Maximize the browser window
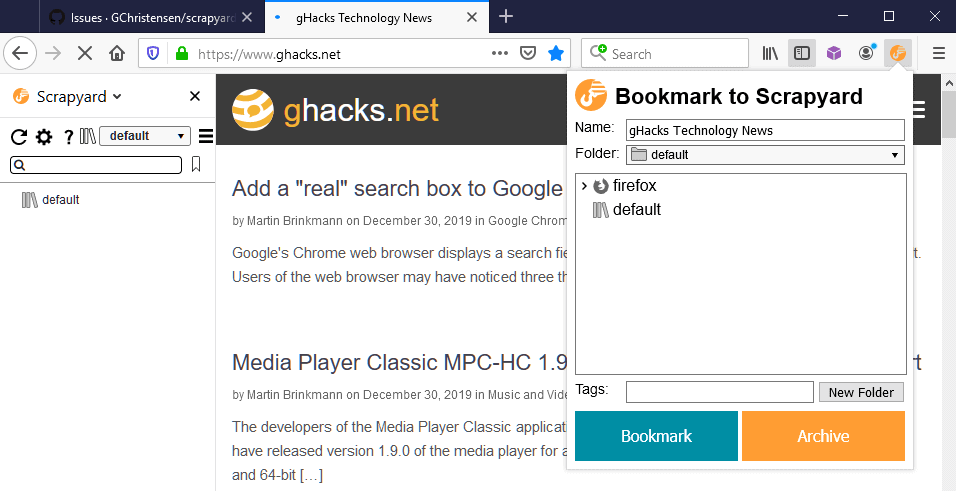This screenshot has width=956, height=491. tap(889, 16)
